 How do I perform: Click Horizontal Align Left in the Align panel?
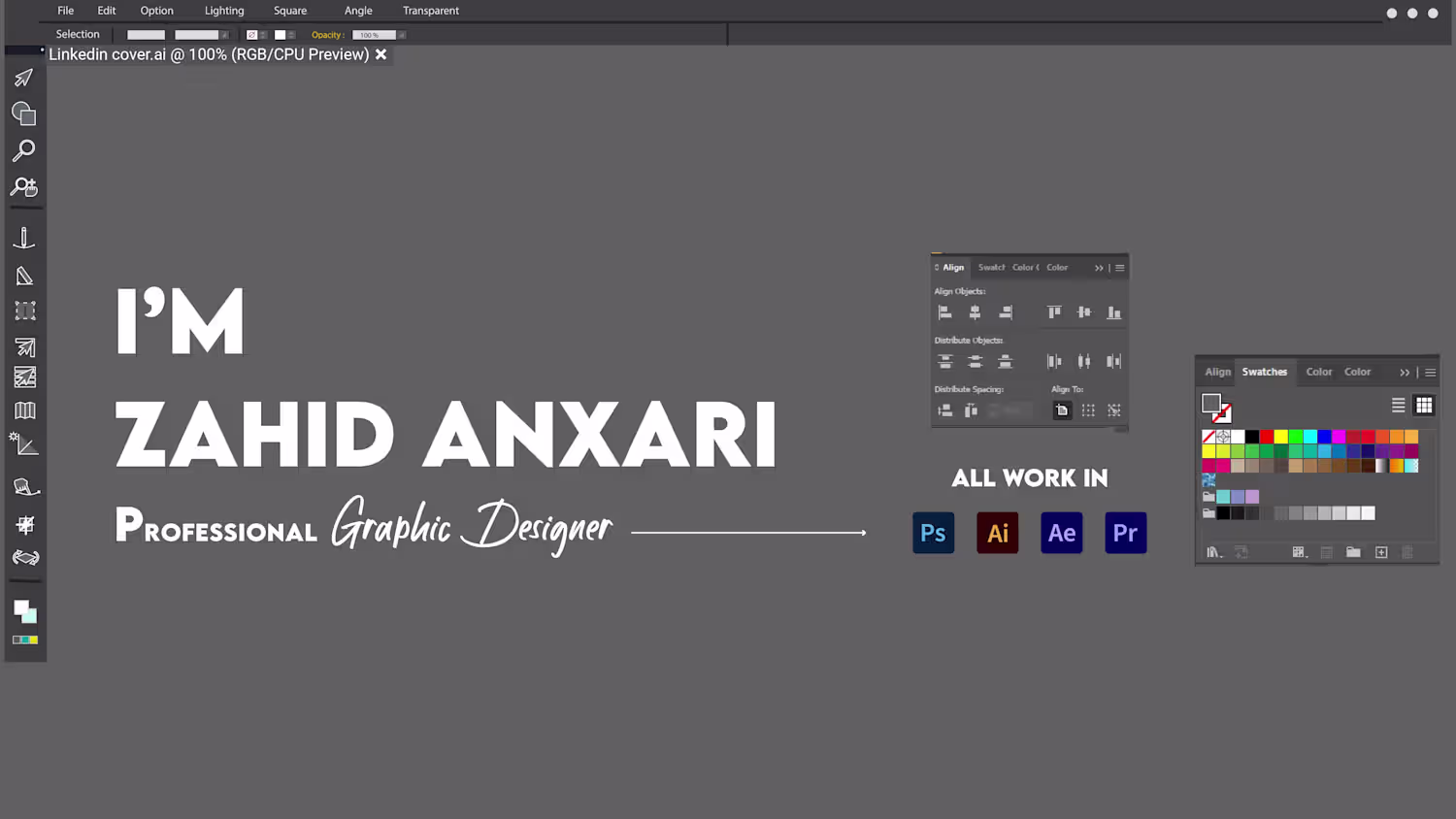tap(944, 312)
